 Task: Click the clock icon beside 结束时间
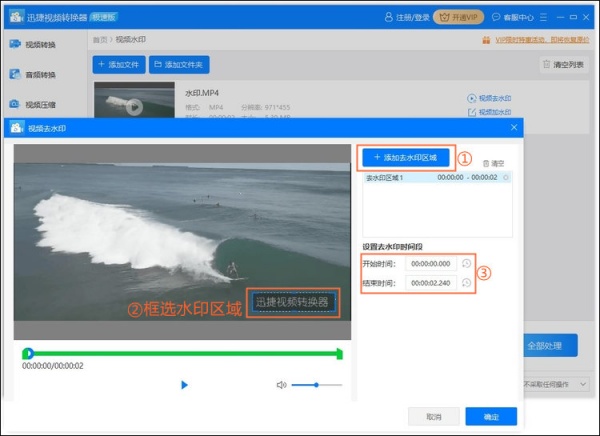pyautogui.click(x=466, y=282)
